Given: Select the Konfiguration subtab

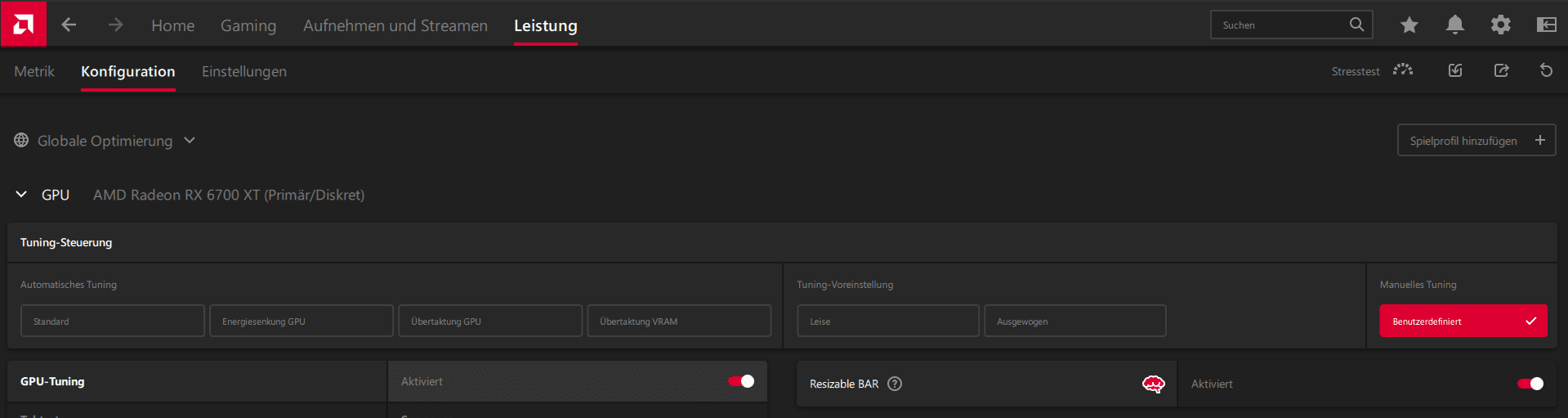Looking at the screenshot, I should pyautogui.click(x=128, y=71).
